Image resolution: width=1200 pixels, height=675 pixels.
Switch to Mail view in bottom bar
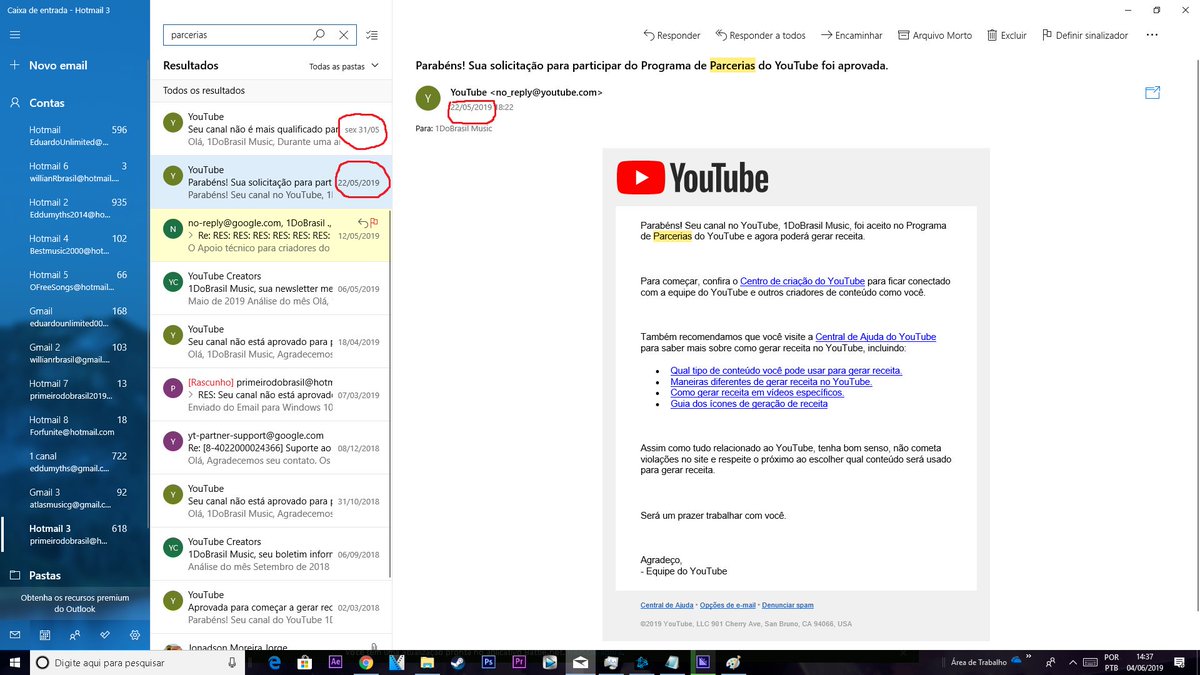coord(15,635)
